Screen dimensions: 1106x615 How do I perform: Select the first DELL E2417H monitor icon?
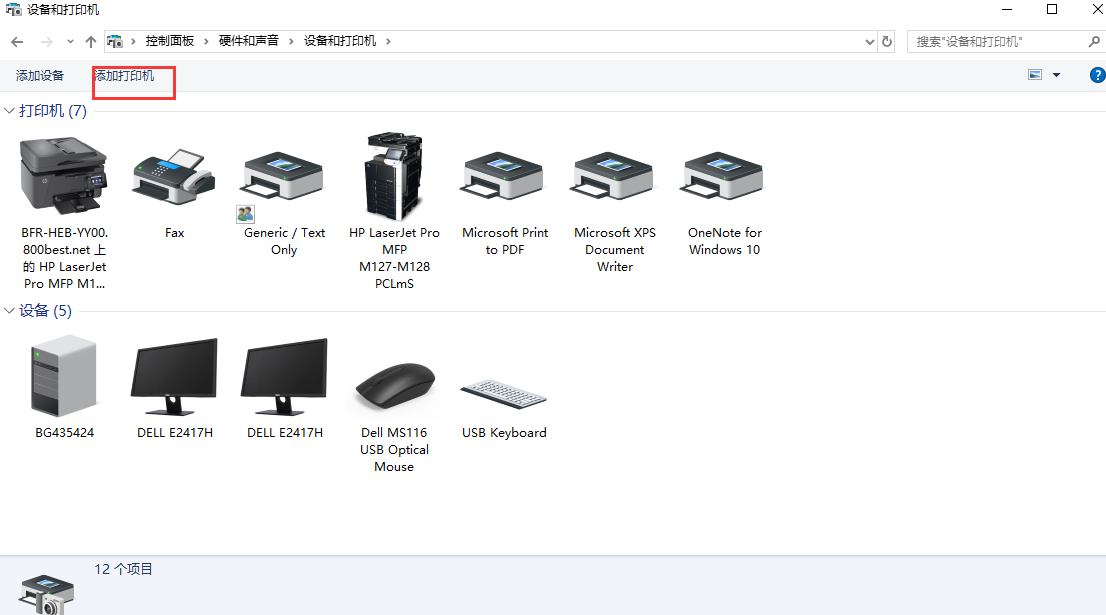tap(174, 376)
